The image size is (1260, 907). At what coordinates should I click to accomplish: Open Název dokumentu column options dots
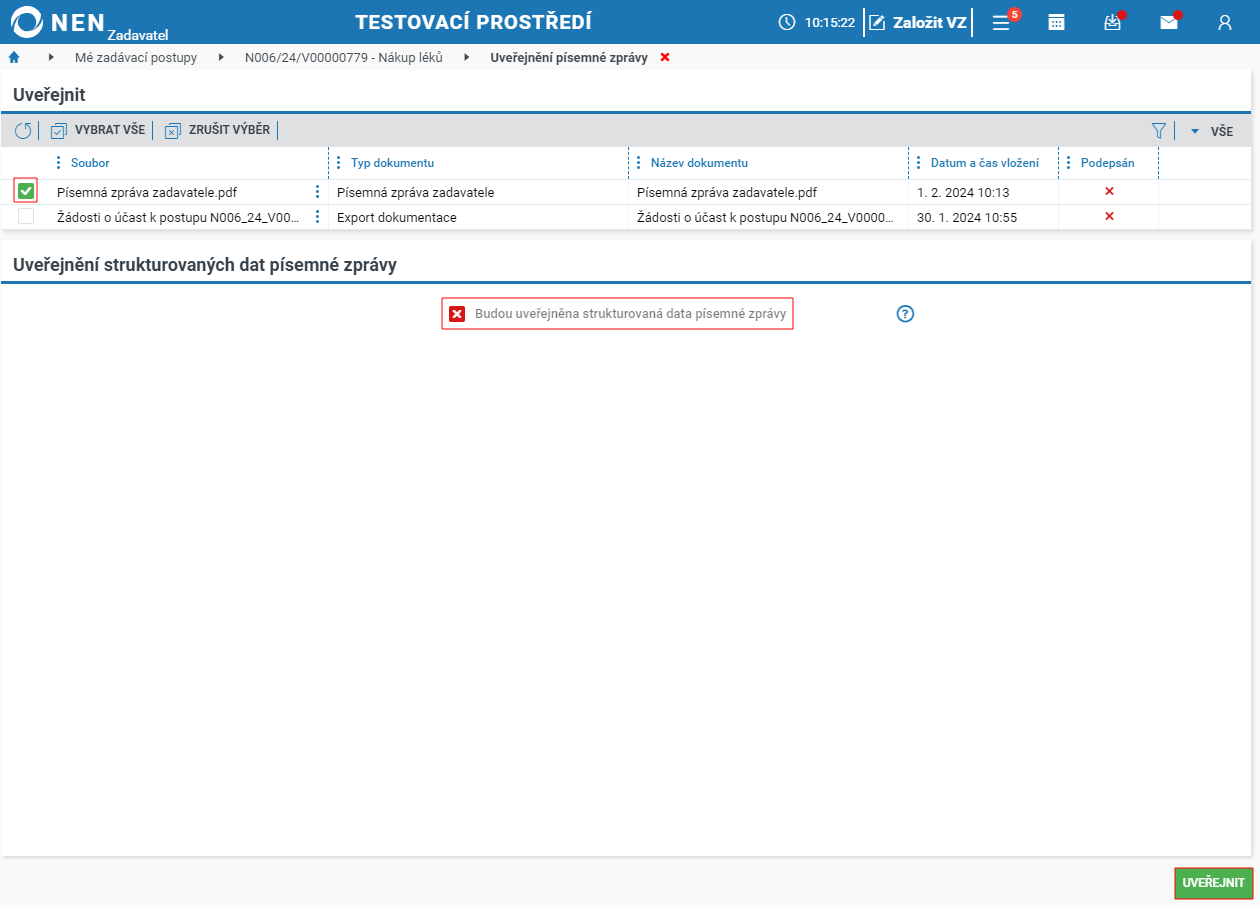tap(638, 163)
